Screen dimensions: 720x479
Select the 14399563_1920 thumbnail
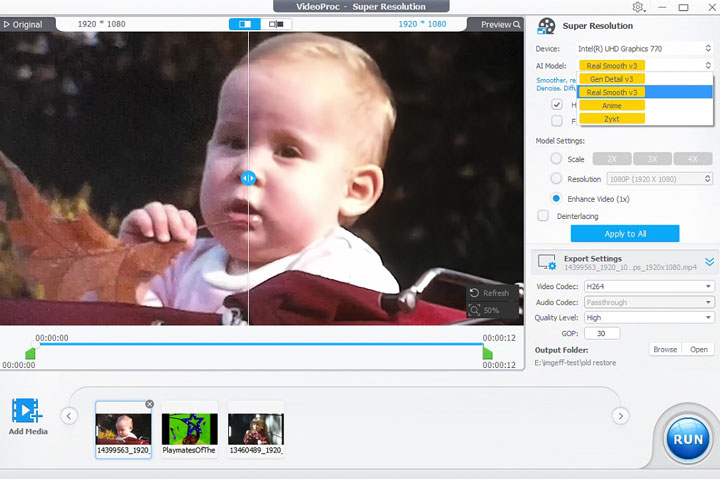coord(124,429)
